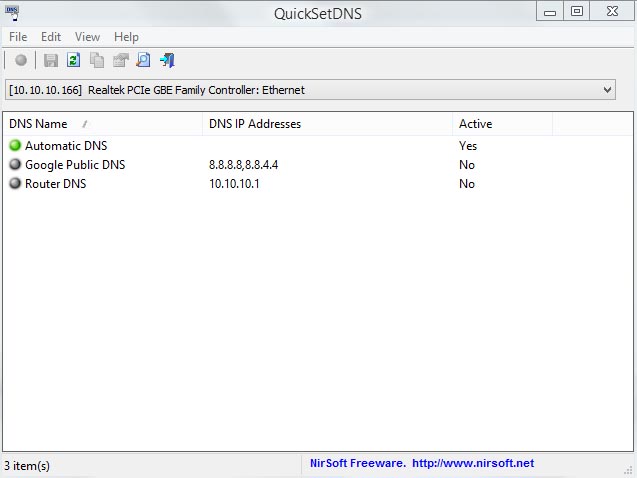Open the Help menu

pyautogui.click(x=126, y=37)
